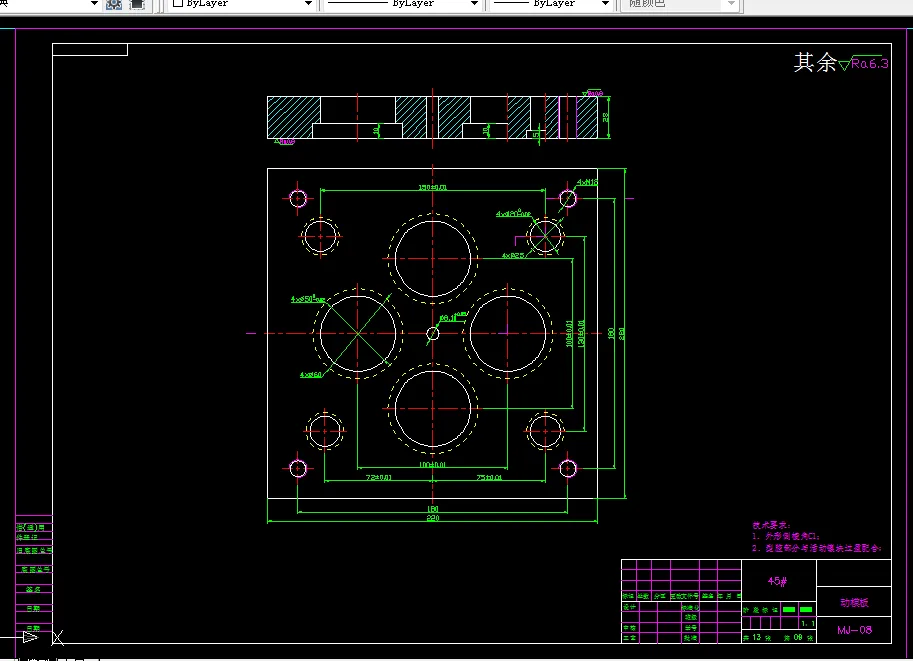Image resolution: width=913 pixels, height=661 pixels.
Task: Select the '4xø60' counterbore callout text
Action: tap(310, 374)
